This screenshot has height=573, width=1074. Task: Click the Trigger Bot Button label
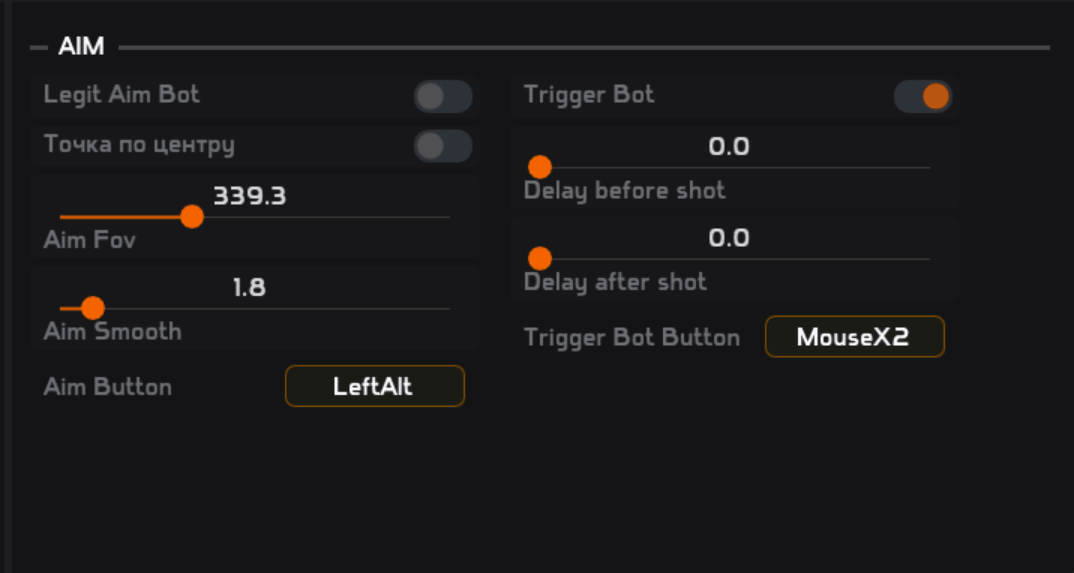pos(632,338)
